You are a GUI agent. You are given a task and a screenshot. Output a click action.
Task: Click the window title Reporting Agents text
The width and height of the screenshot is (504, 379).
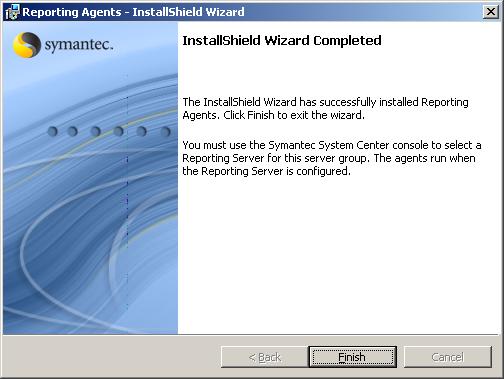[x=72, y=12]
